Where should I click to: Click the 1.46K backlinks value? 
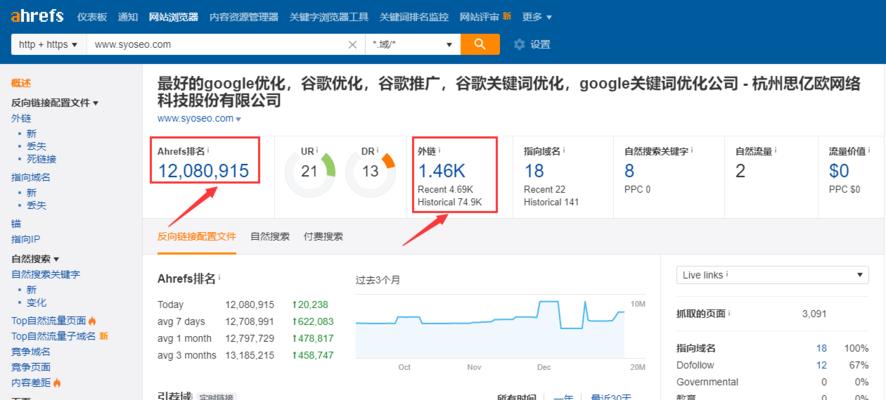click(442, 170)
